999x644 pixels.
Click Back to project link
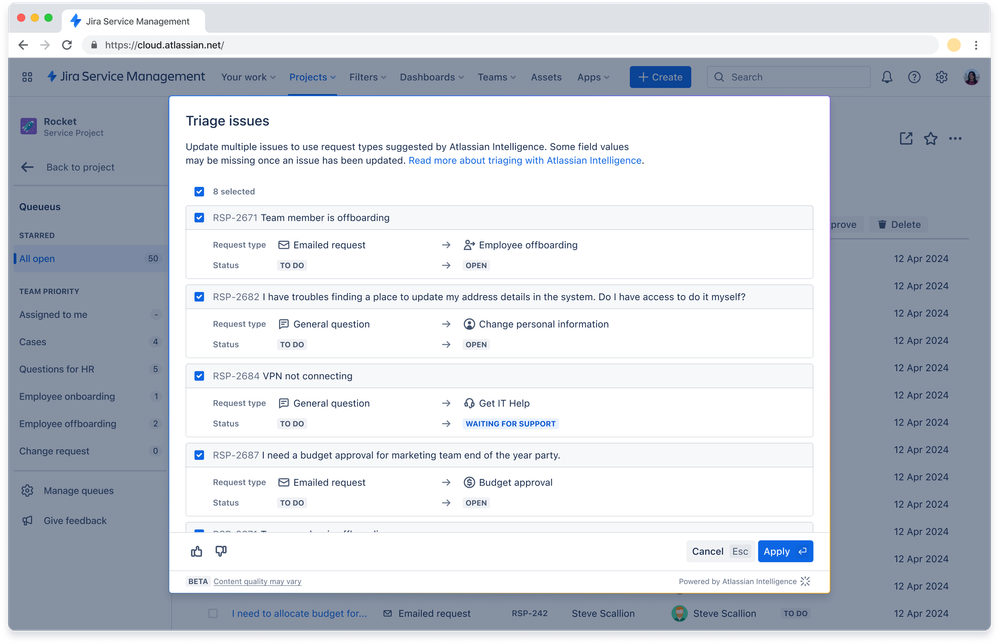click(x=80, y=167)
